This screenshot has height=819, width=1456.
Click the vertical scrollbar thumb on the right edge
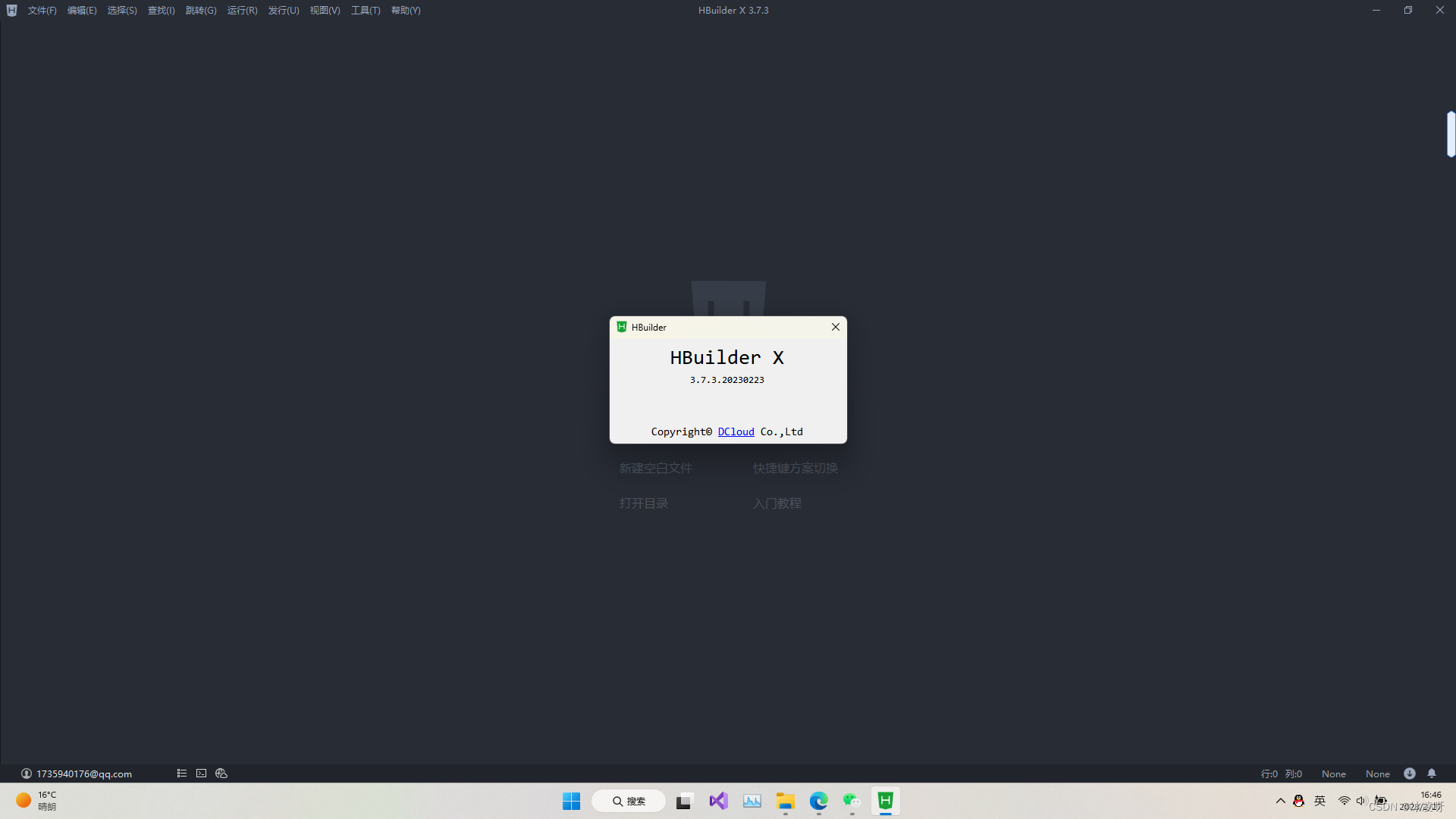coord(1451,134)
